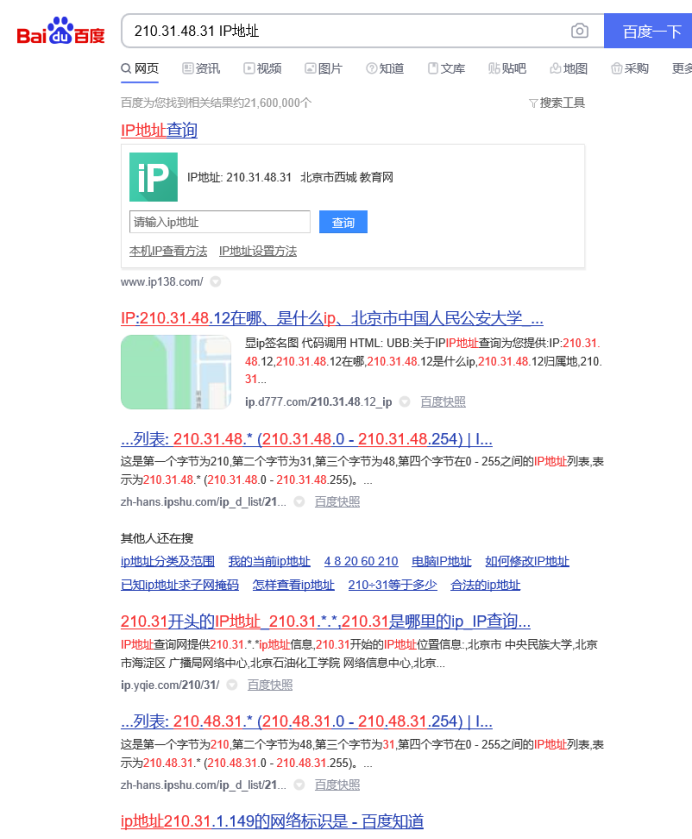Click round icon beside ip.yqie.com URL

tap(232, 684)
